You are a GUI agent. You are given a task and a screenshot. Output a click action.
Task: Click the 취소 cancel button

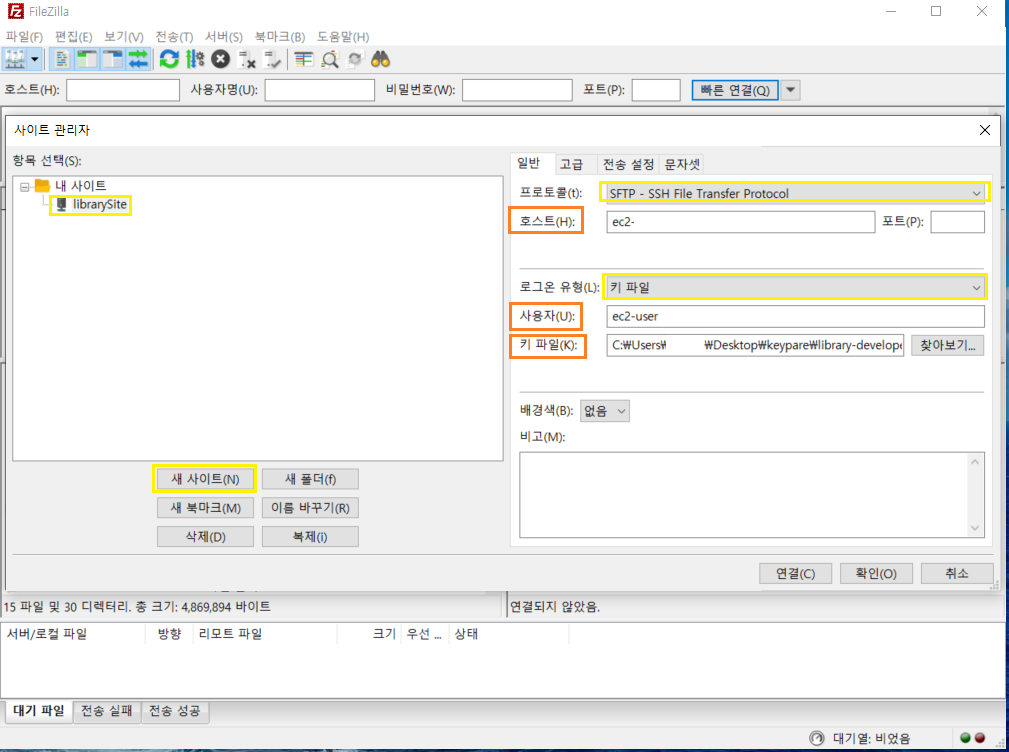click(957, 573)
